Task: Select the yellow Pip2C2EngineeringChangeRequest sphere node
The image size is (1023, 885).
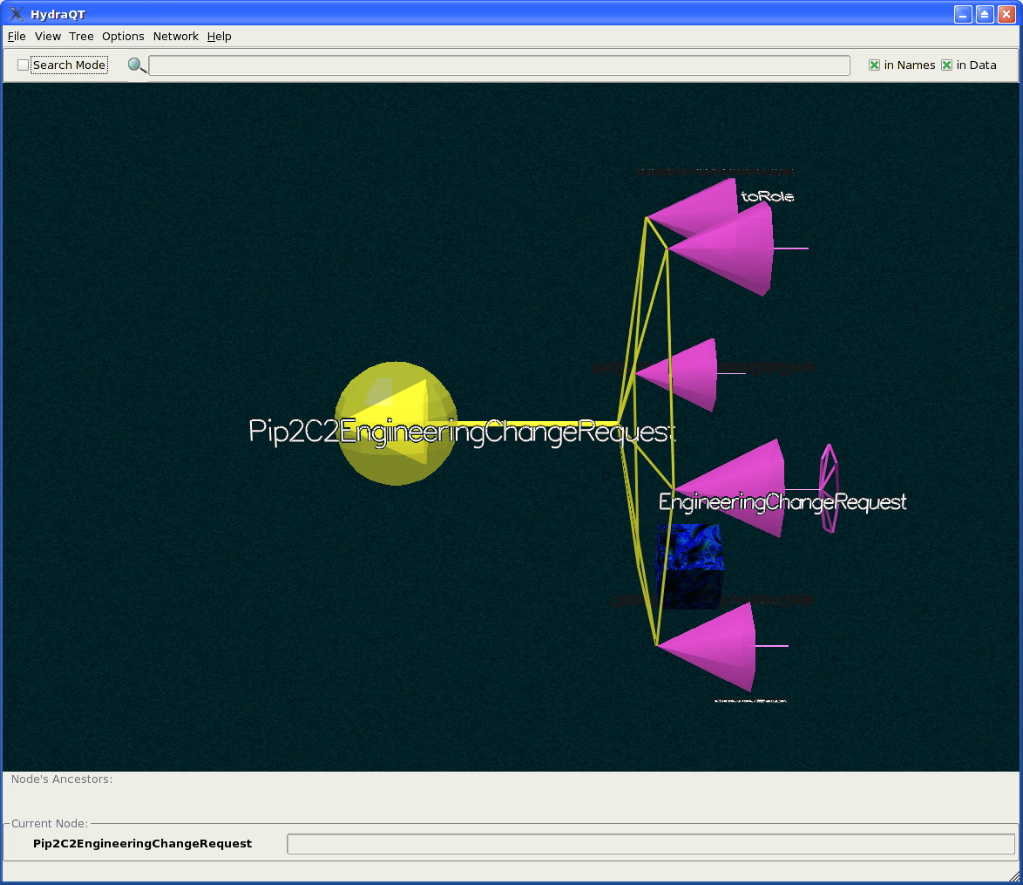Action: [x=395, y=423]
